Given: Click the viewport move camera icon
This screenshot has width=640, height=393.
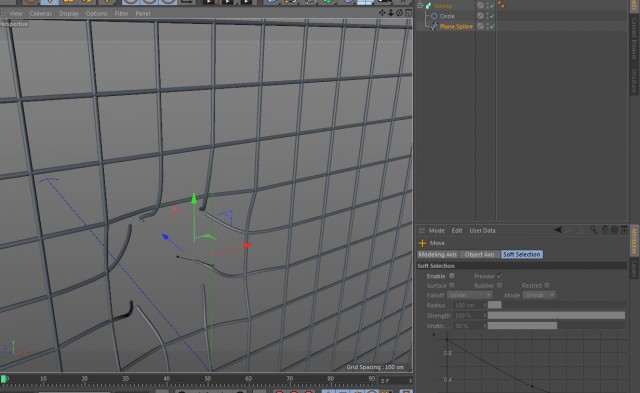Looking at the screenshot, I should point(382,13).
